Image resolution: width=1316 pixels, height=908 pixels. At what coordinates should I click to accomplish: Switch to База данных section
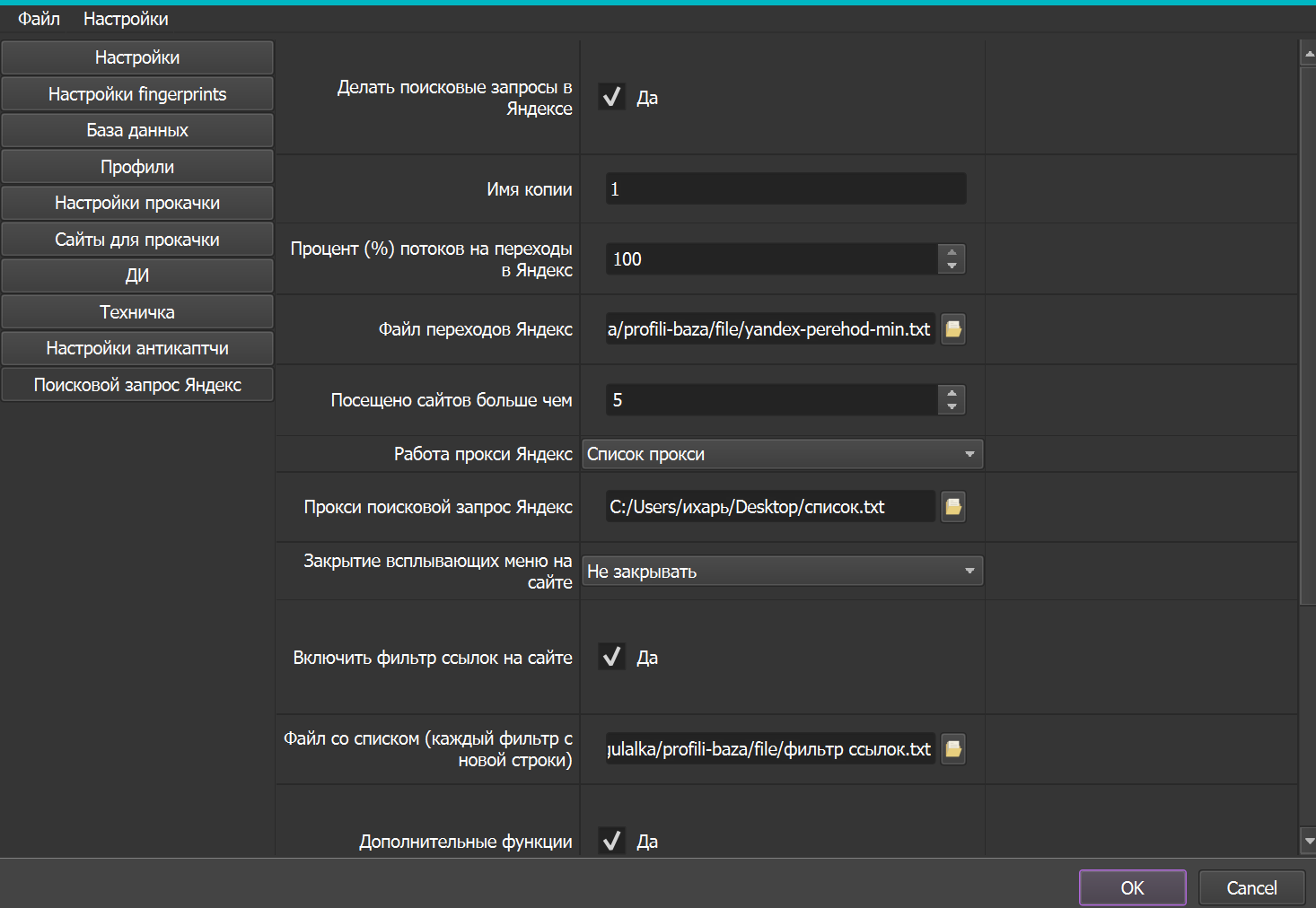(x=137, y=130)
